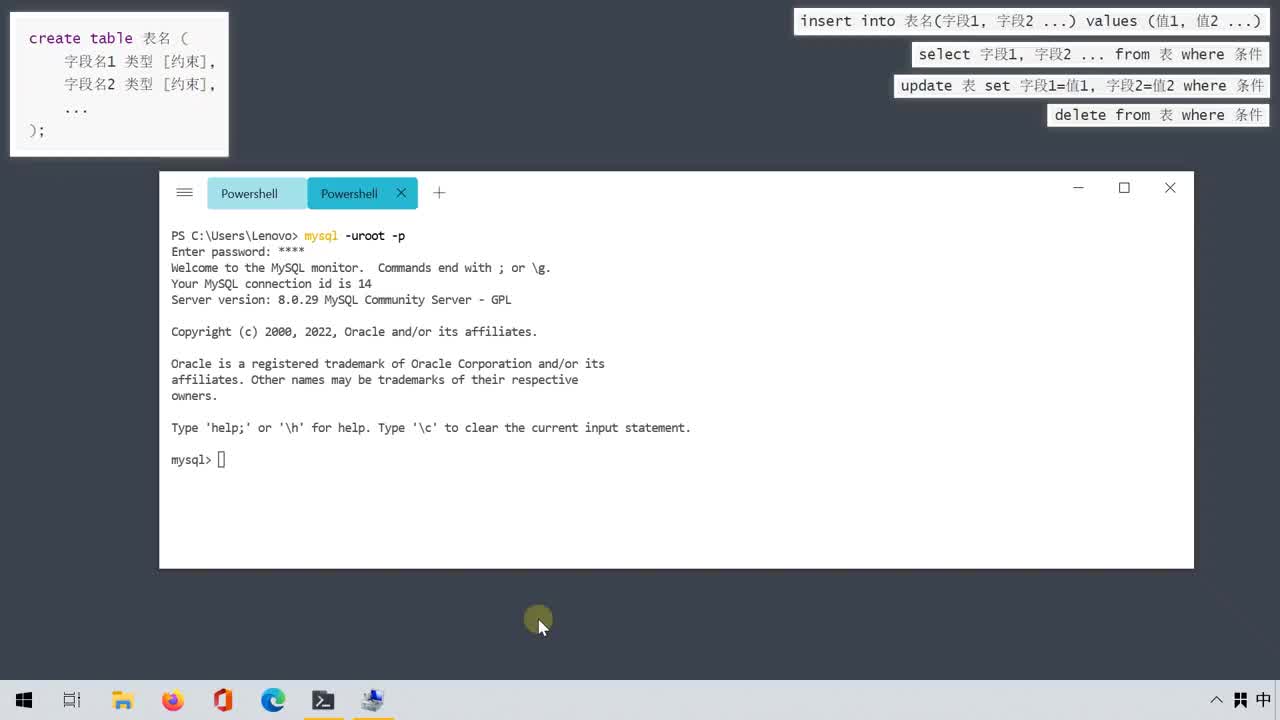Screen dimensions: 1280x720
Task: Launch Microsoft Edge from the taskbar
Action: (273, 700)
